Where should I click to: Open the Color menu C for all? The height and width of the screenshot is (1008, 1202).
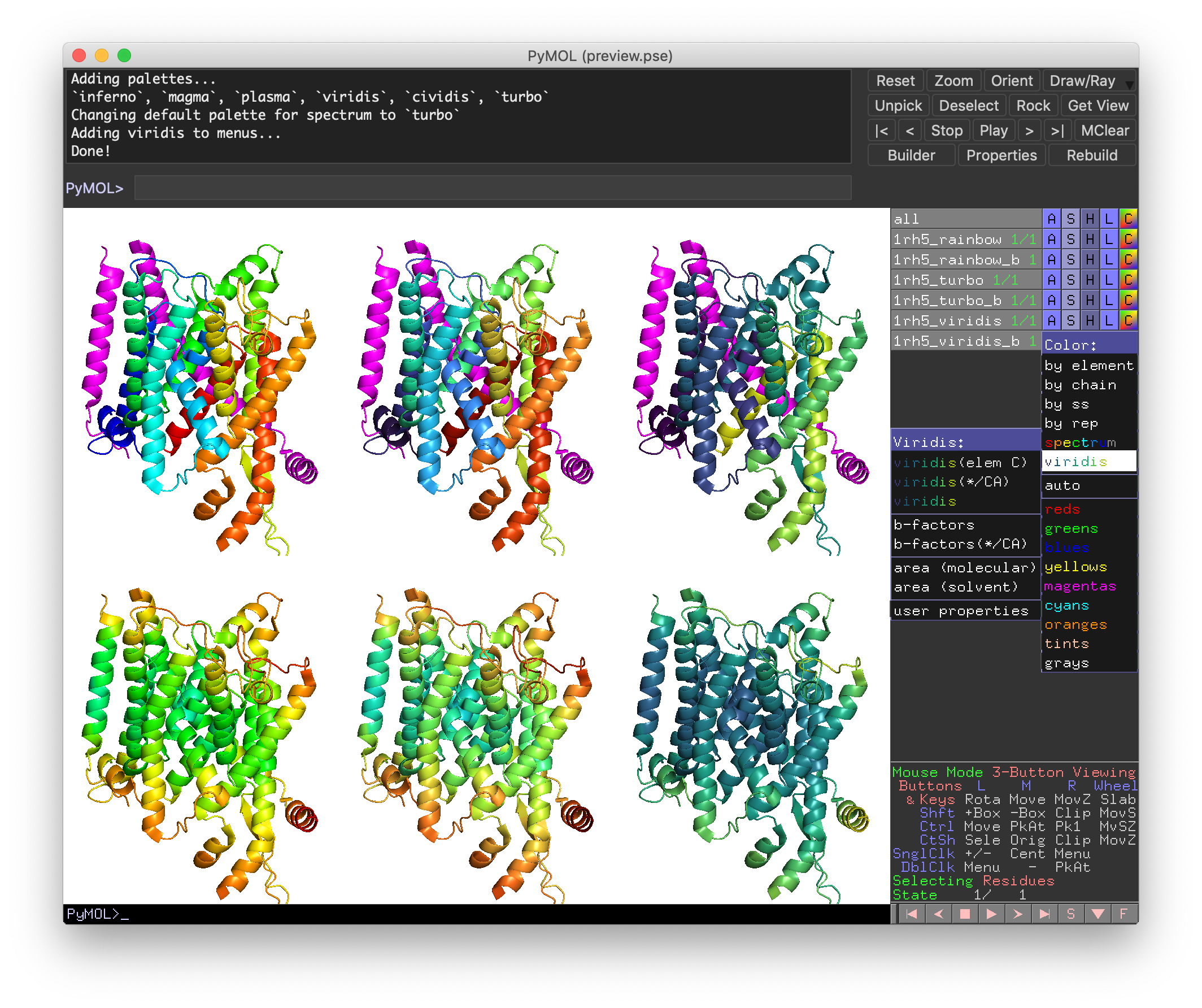[x=1127, y=219]
